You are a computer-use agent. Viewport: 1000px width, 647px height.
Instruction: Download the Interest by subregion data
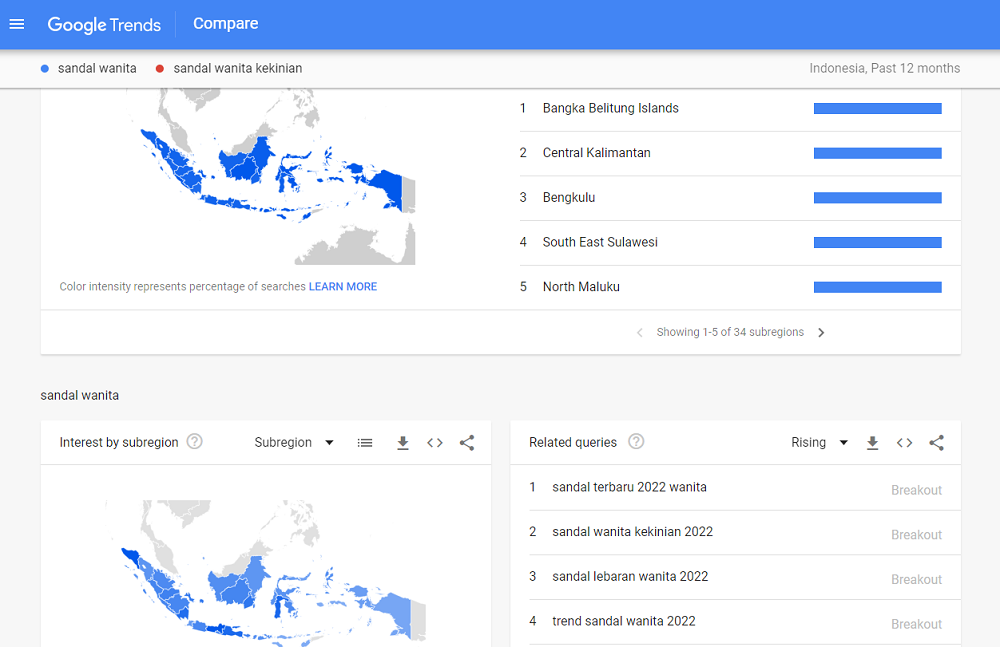click(403, 443)
